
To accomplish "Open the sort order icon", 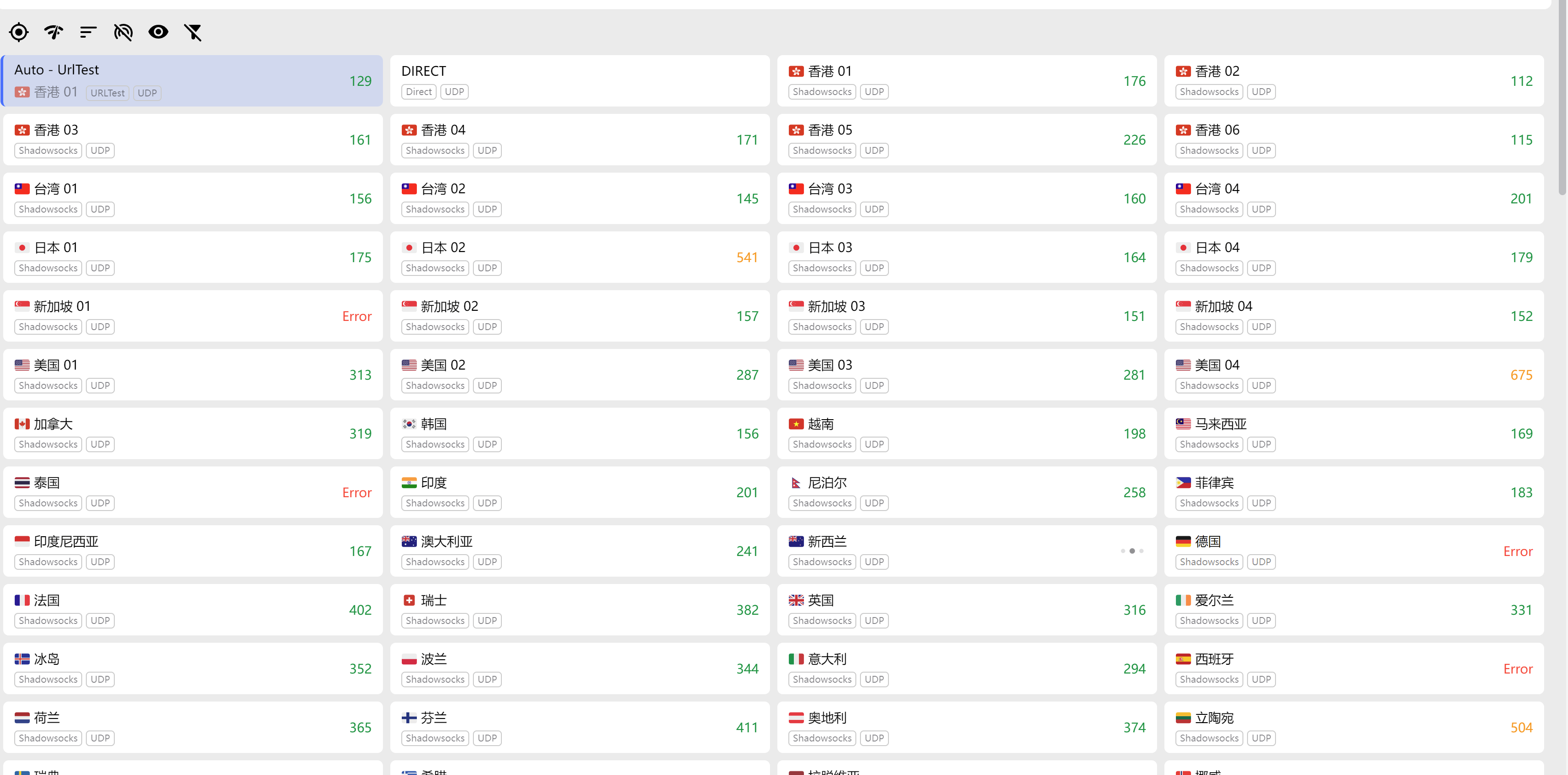I will (88, 32).
